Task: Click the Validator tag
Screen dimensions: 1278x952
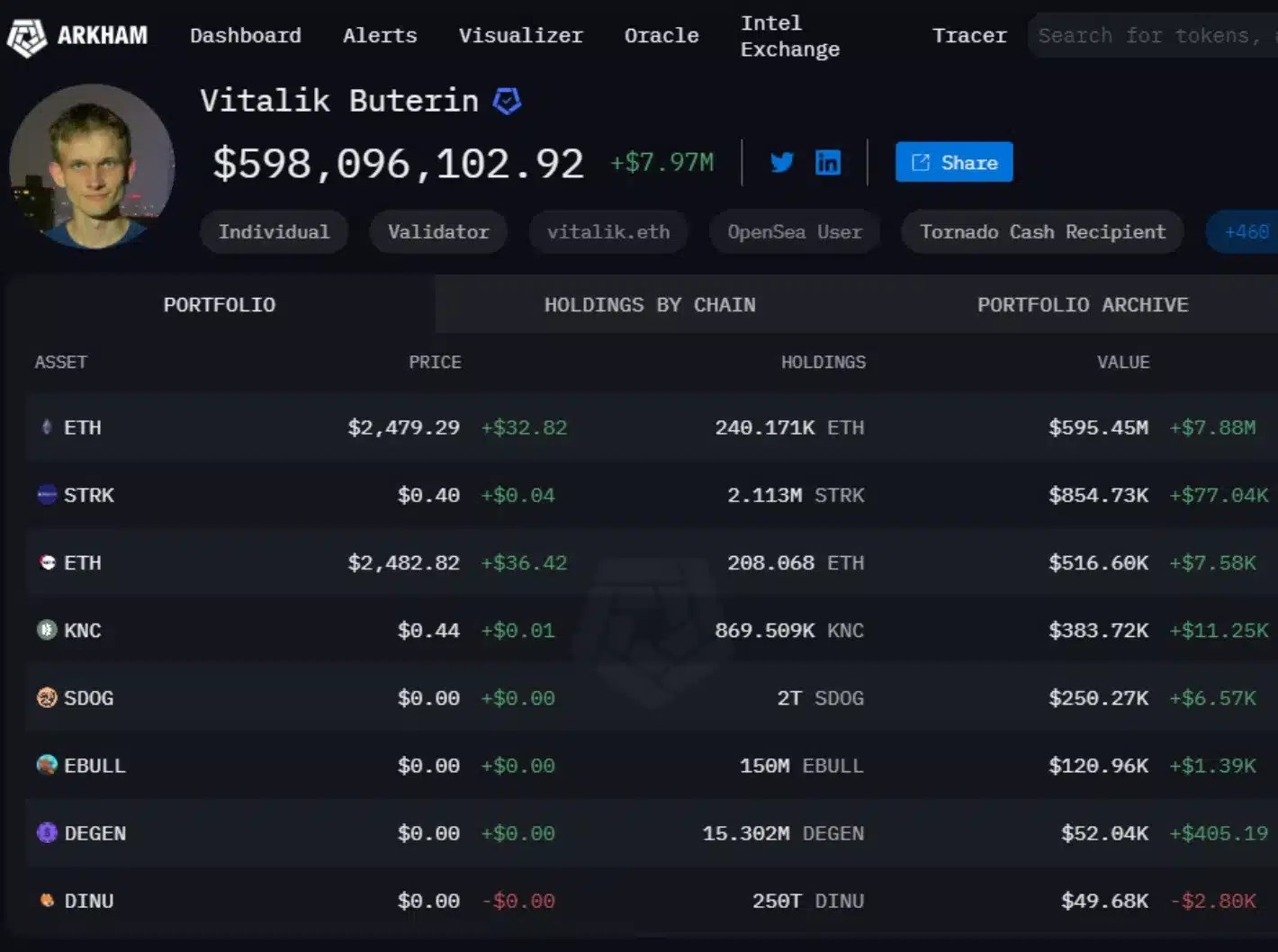Action: [438, 232]
